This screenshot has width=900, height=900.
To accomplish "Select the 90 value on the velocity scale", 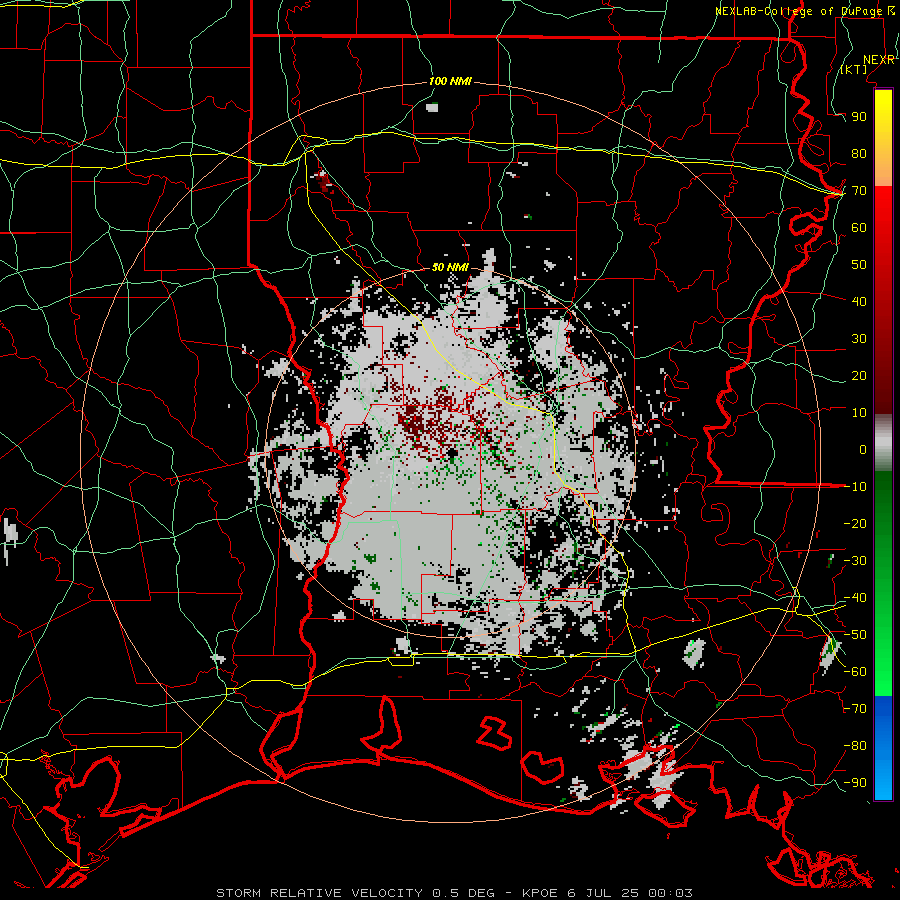I will [859, 117].
